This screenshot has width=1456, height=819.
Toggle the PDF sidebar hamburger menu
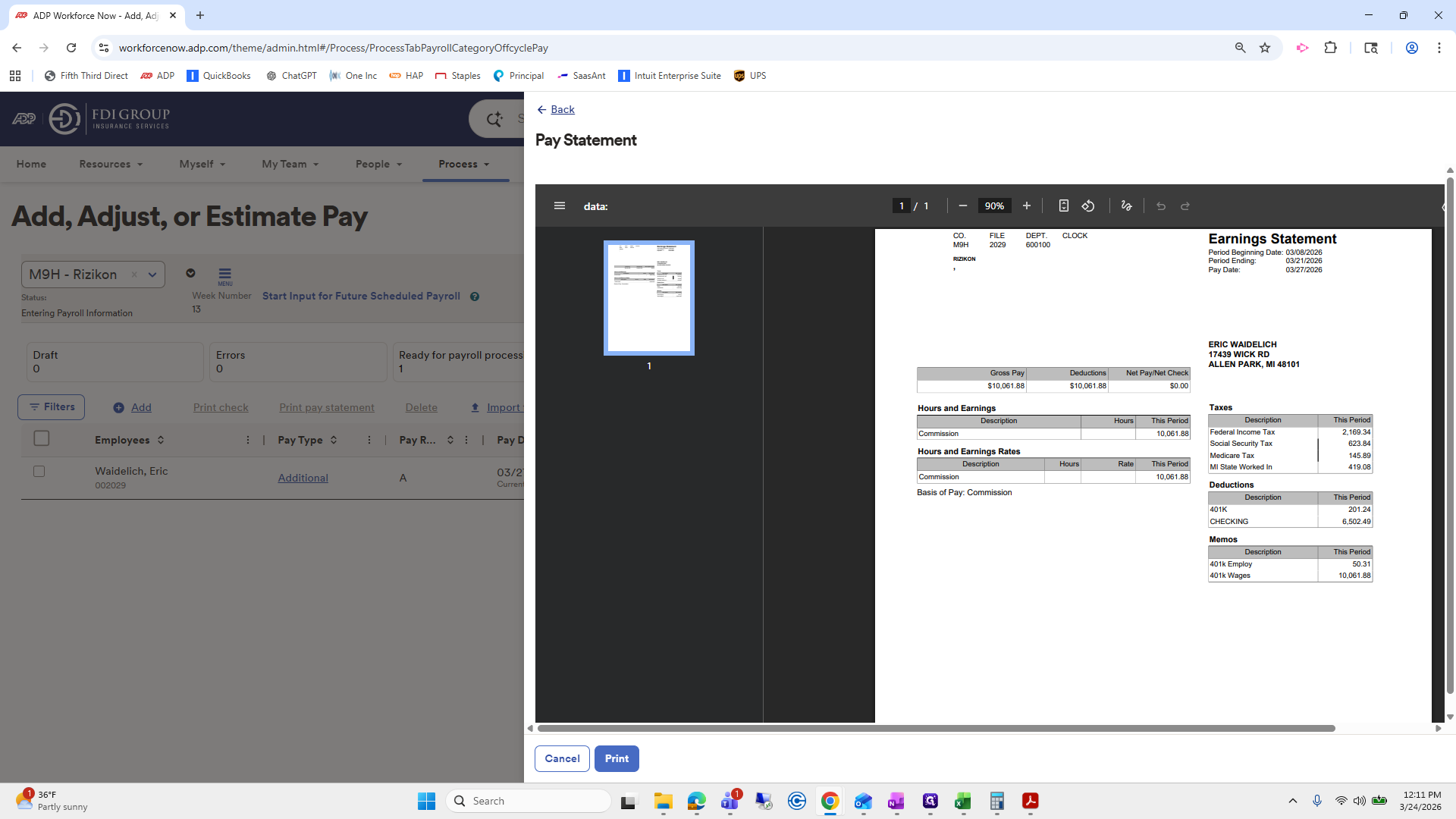coord(560,206)
